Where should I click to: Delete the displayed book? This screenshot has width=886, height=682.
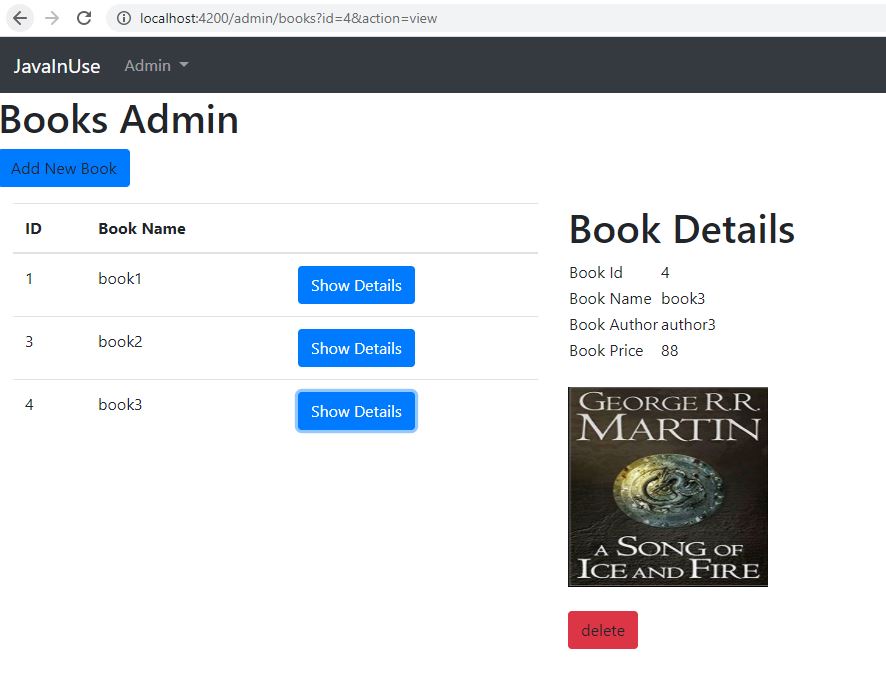point(603,630)
